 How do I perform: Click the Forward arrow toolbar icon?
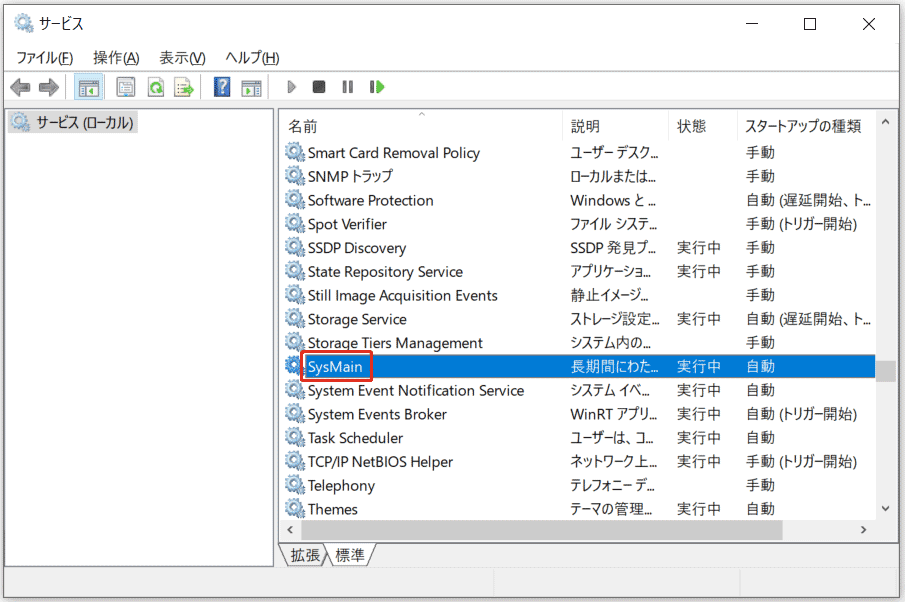pos(49,88)
